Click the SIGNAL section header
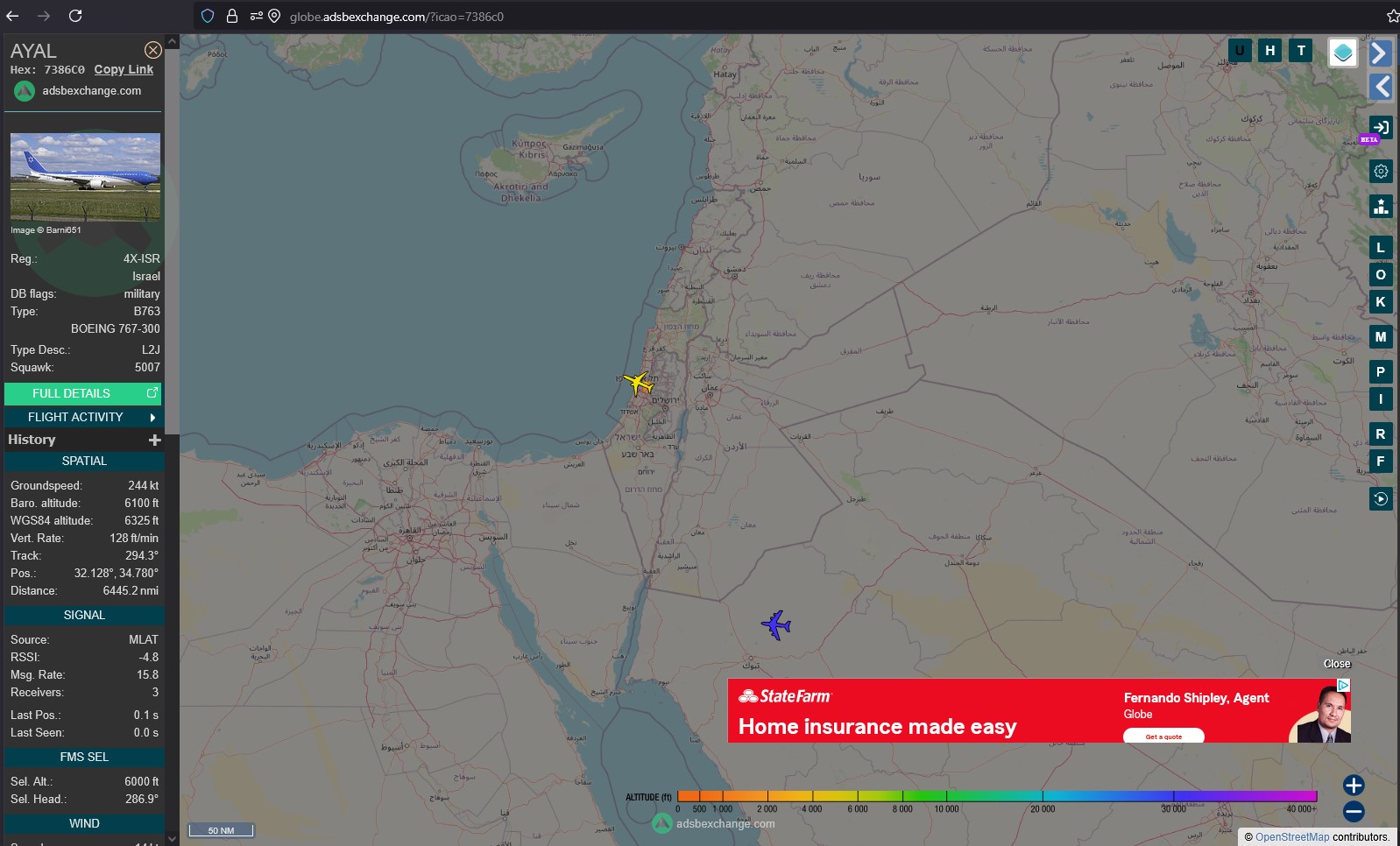Image resolution: width=1400 pixels, height=846 pixels. (84, 615)
